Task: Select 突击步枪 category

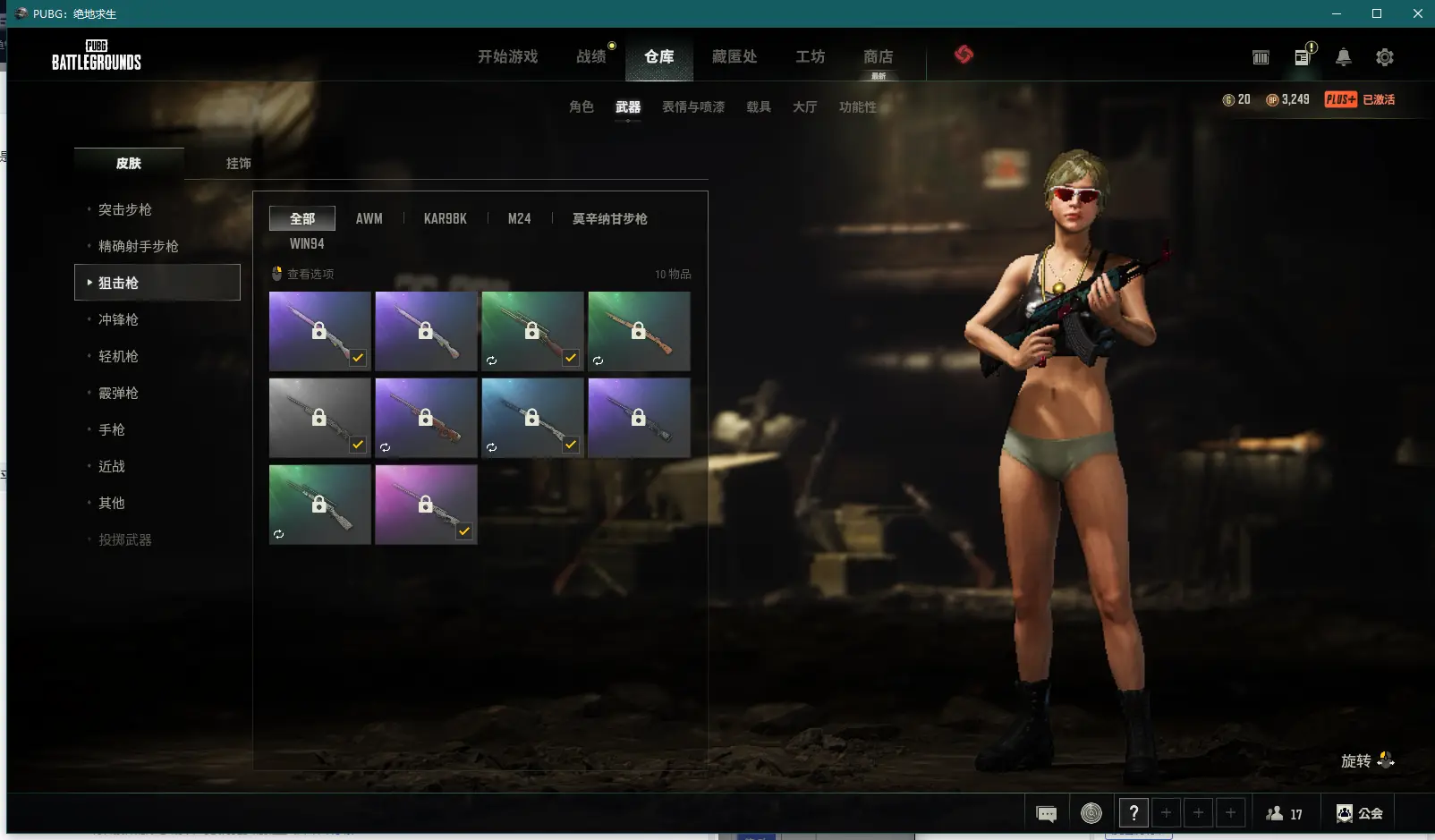Action: click(125, 209)
